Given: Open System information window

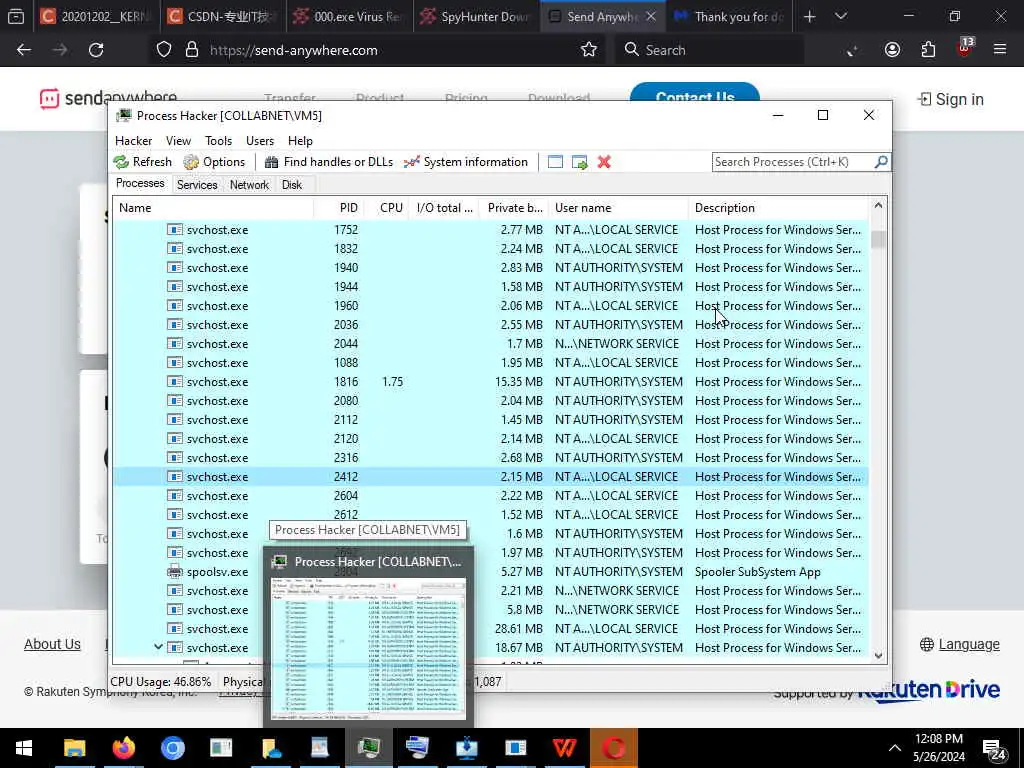Looking at the screenshot, I should point(466,162).
